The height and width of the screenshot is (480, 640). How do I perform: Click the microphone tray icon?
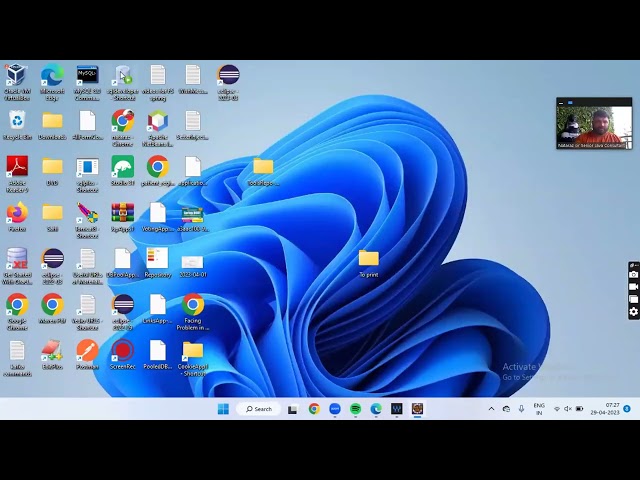pos(521,409)
